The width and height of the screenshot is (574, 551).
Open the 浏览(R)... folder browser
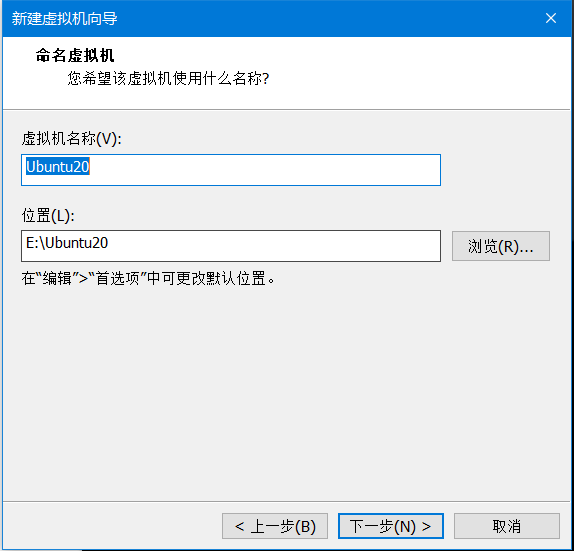500,246
